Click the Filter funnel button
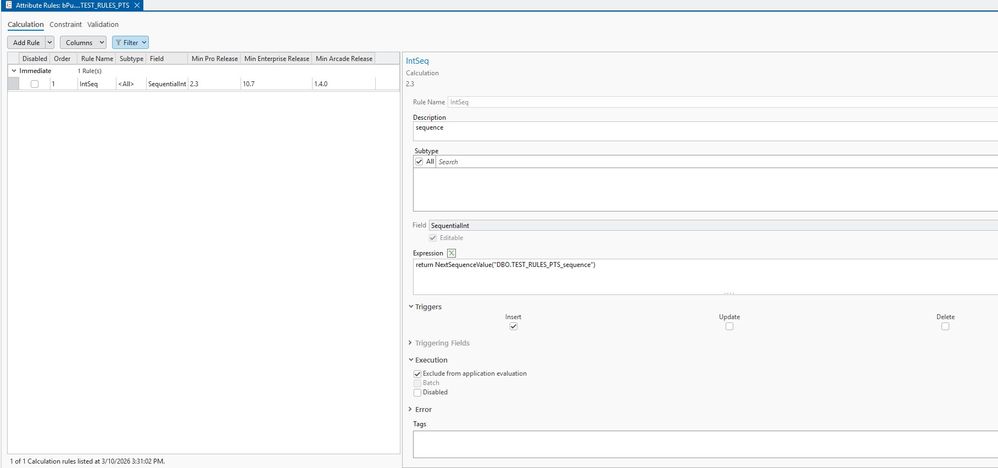The image size is (998, 468). [130, 43]
